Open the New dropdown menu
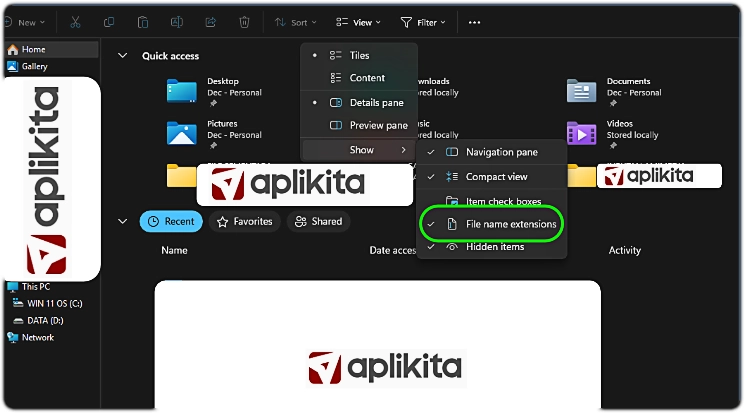745x413 pixels. coord(25,22)
